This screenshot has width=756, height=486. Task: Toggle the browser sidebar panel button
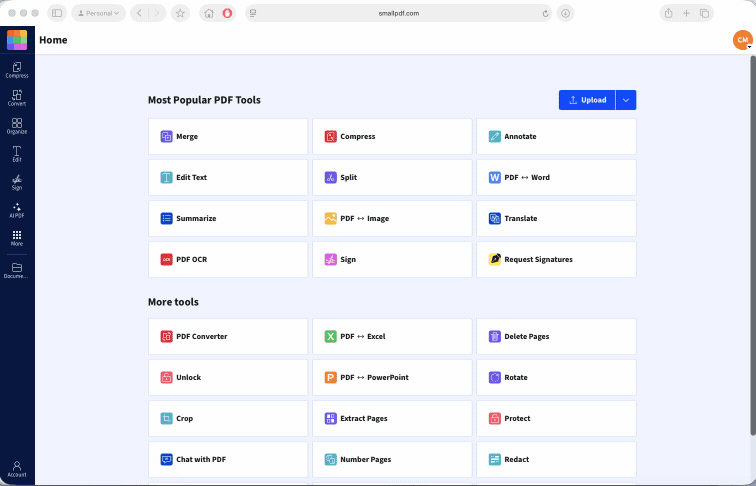click(x=57, y=13)
